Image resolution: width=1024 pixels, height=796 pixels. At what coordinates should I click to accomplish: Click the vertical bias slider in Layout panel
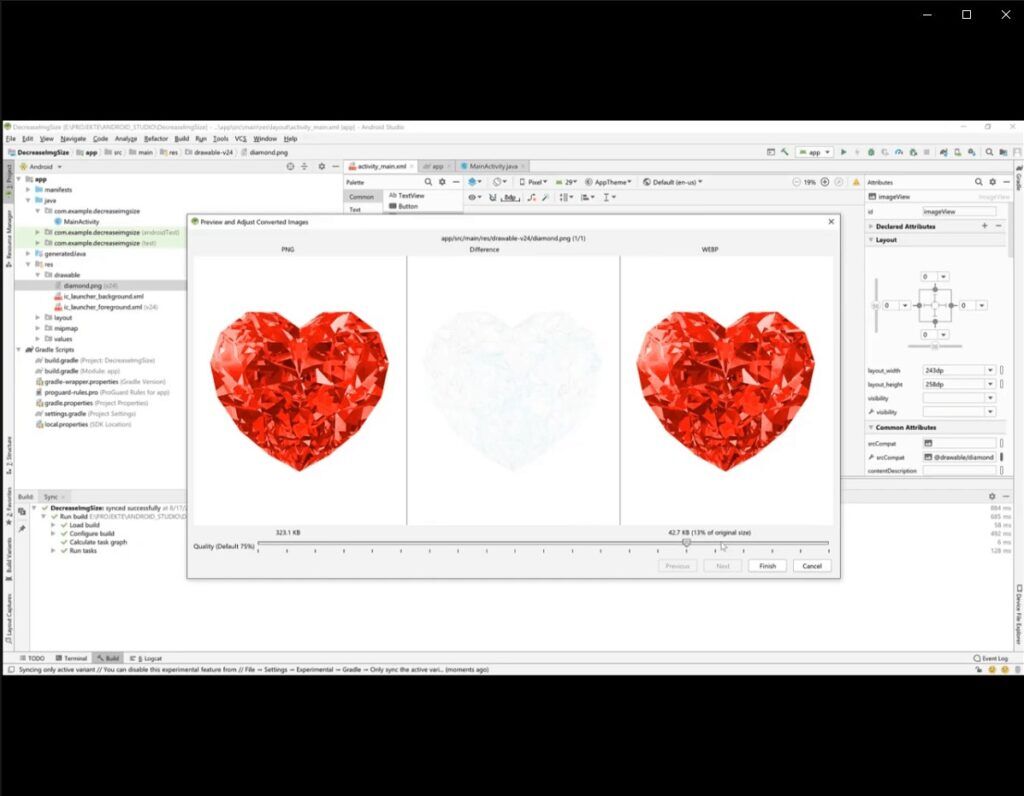pos(876,306)
